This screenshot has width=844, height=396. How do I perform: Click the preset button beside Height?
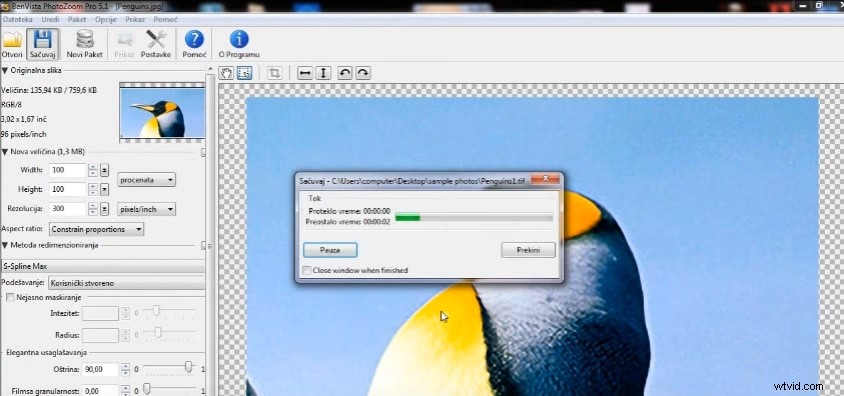coord(105,189)
